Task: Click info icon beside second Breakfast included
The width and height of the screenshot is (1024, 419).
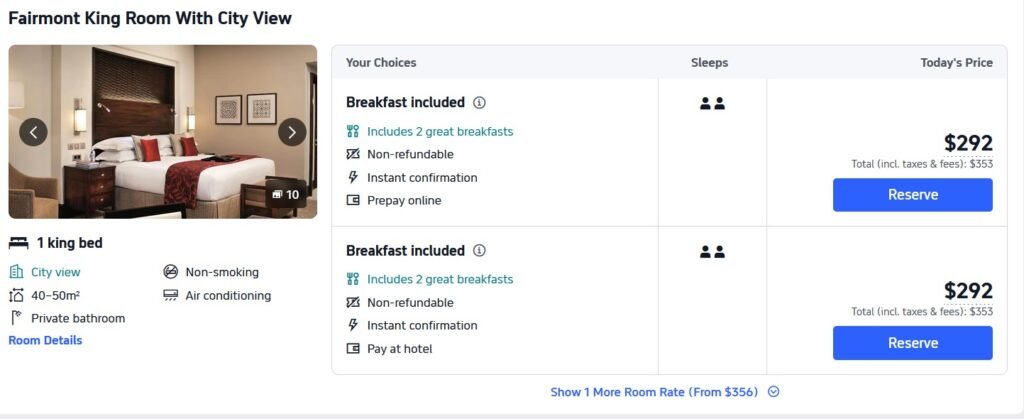Action: coord(480,251)
